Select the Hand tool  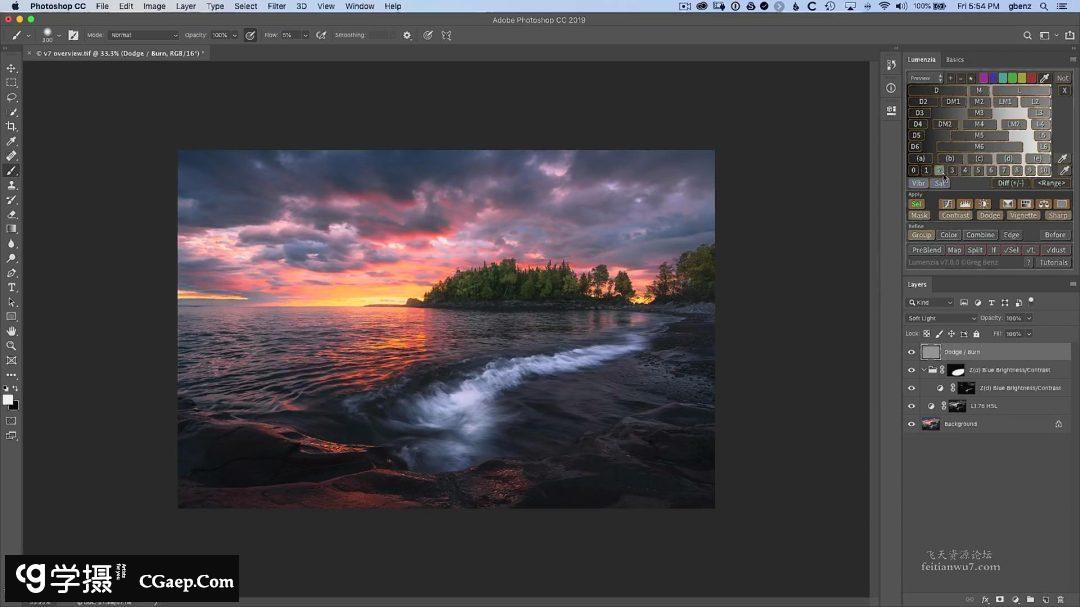[12, 331]
